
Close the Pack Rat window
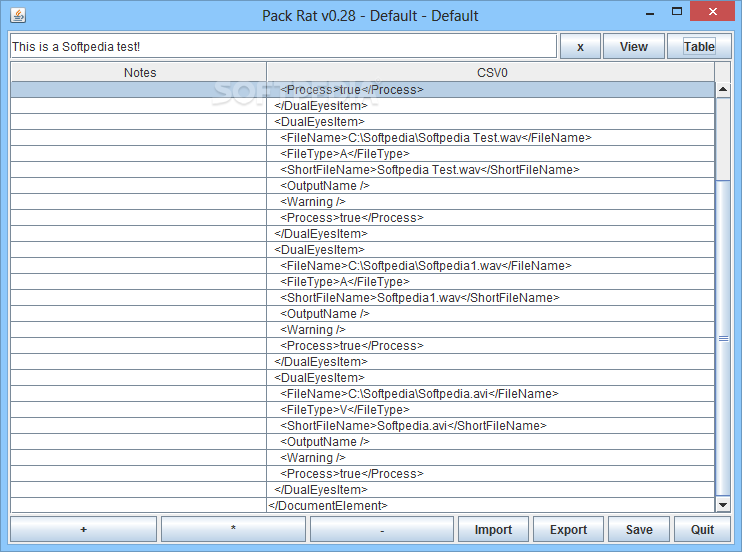[712, 12]
